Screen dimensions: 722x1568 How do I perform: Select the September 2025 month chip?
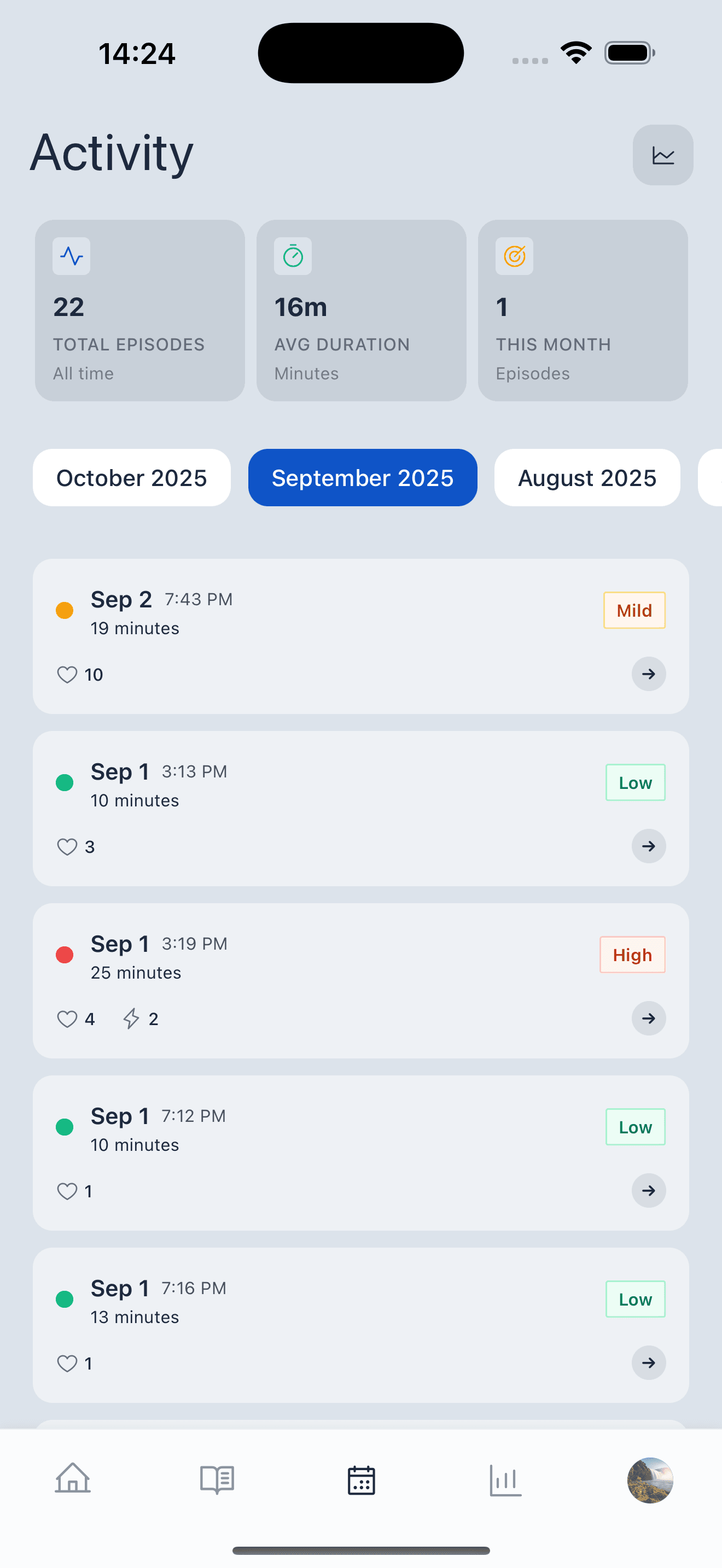point(362,478)
